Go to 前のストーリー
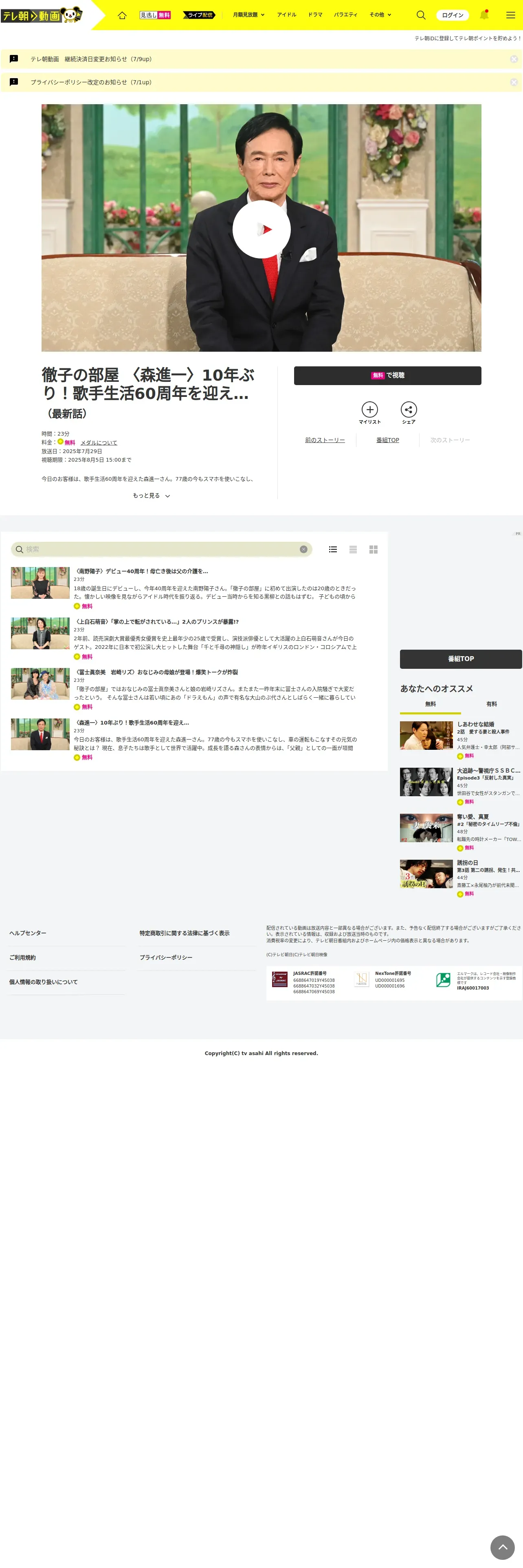 pyautogui.click(x=325, y=440)
